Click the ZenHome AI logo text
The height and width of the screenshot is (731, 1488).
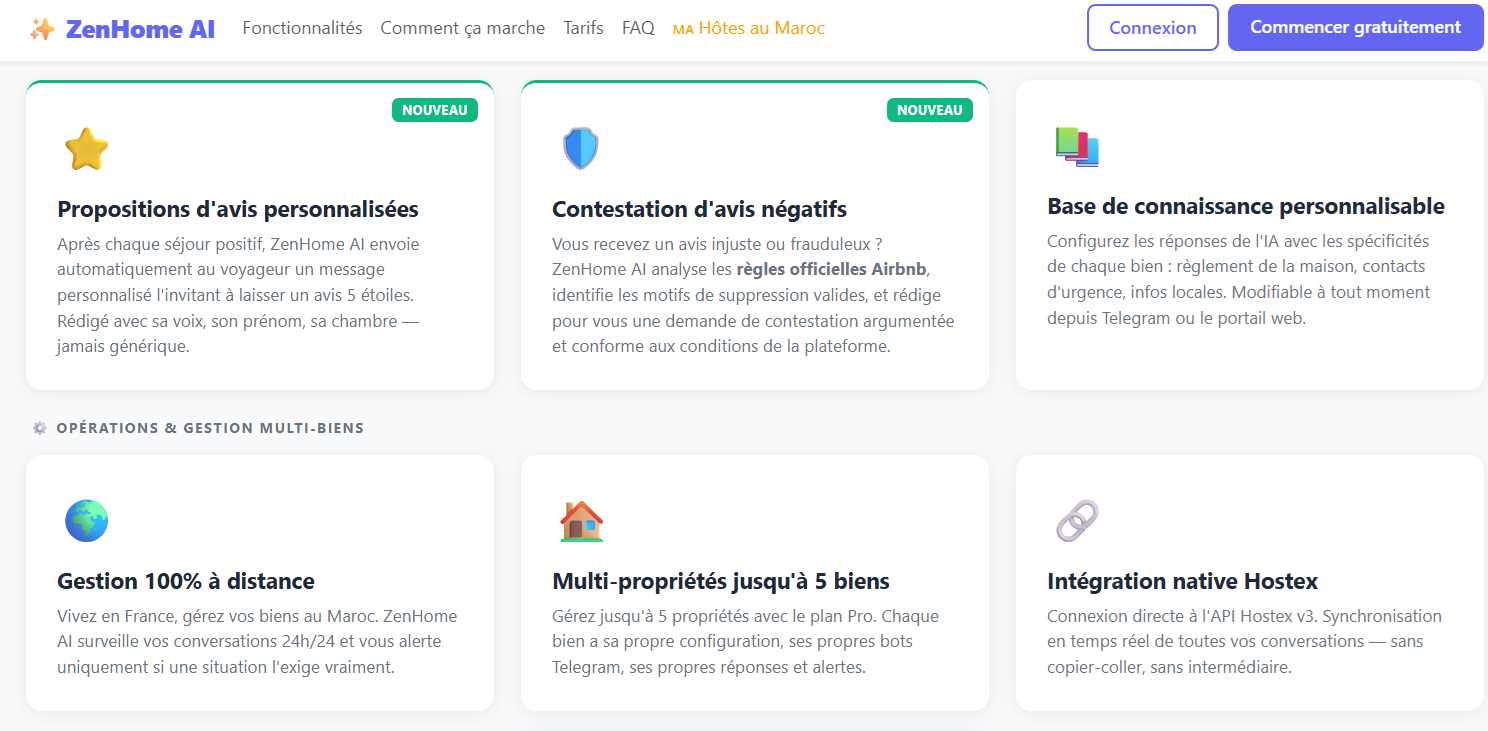[137, 27]
